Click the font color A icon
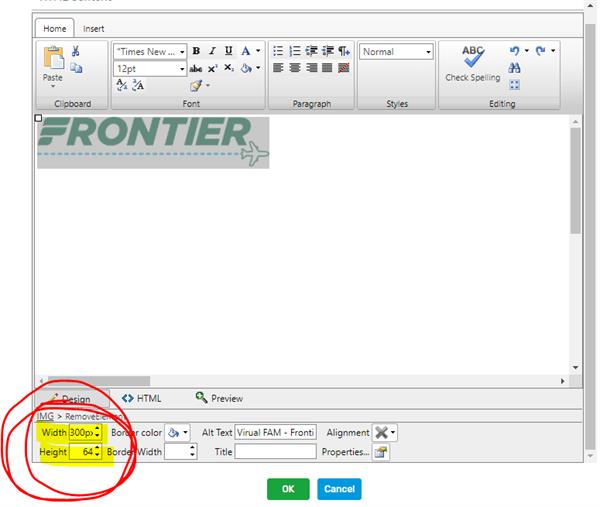Screen dimensions: 600x507 tap(245, 51)
